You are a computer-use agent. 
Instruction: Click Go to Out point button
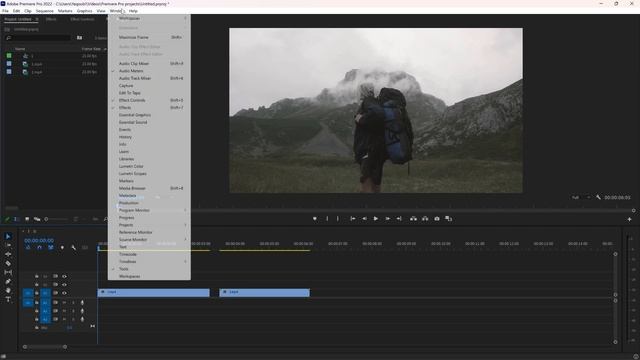(399, 219)
